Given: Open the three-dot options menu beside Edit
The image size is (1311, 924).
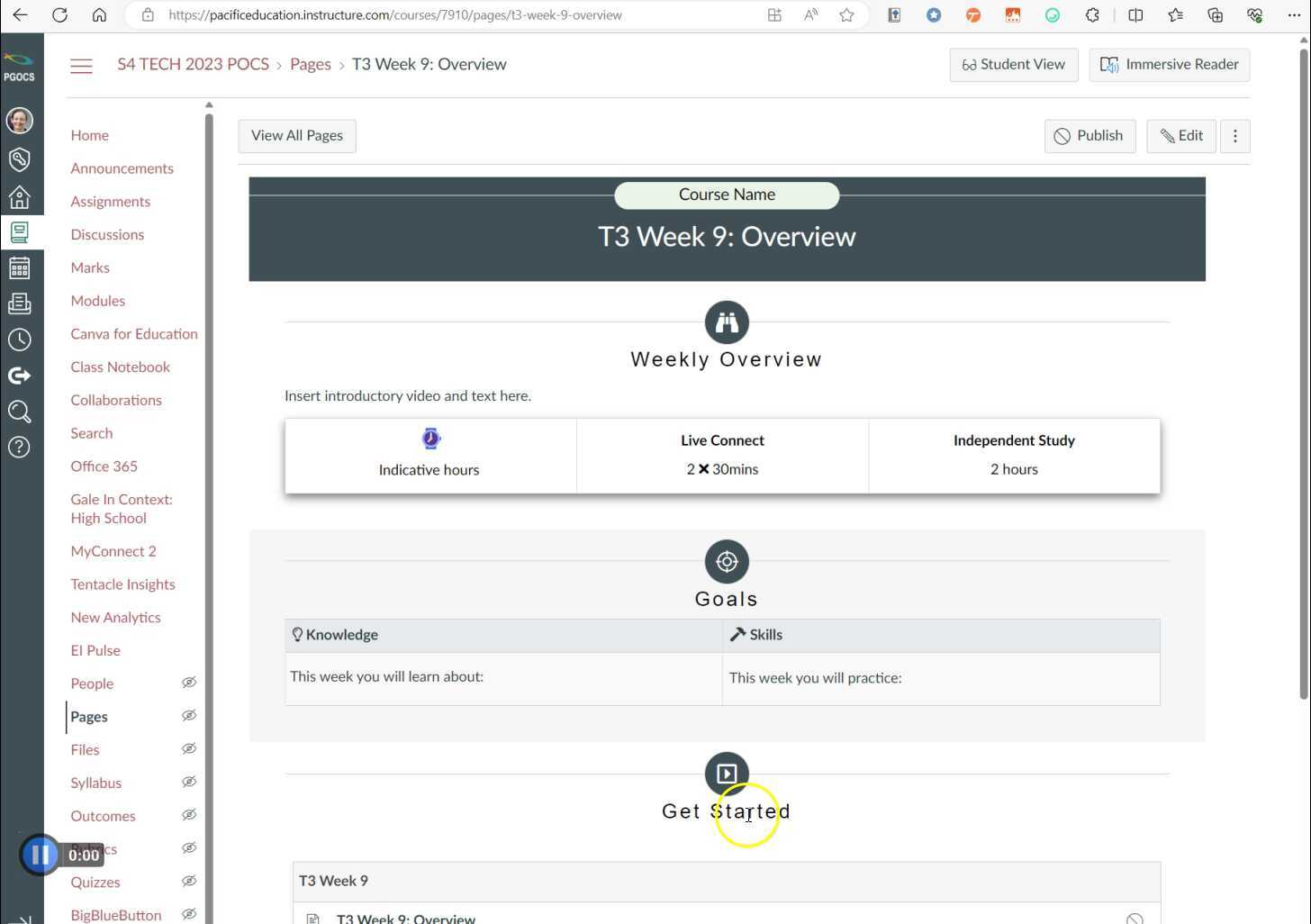Looking at the screenshot, I should click(1234, 135).
